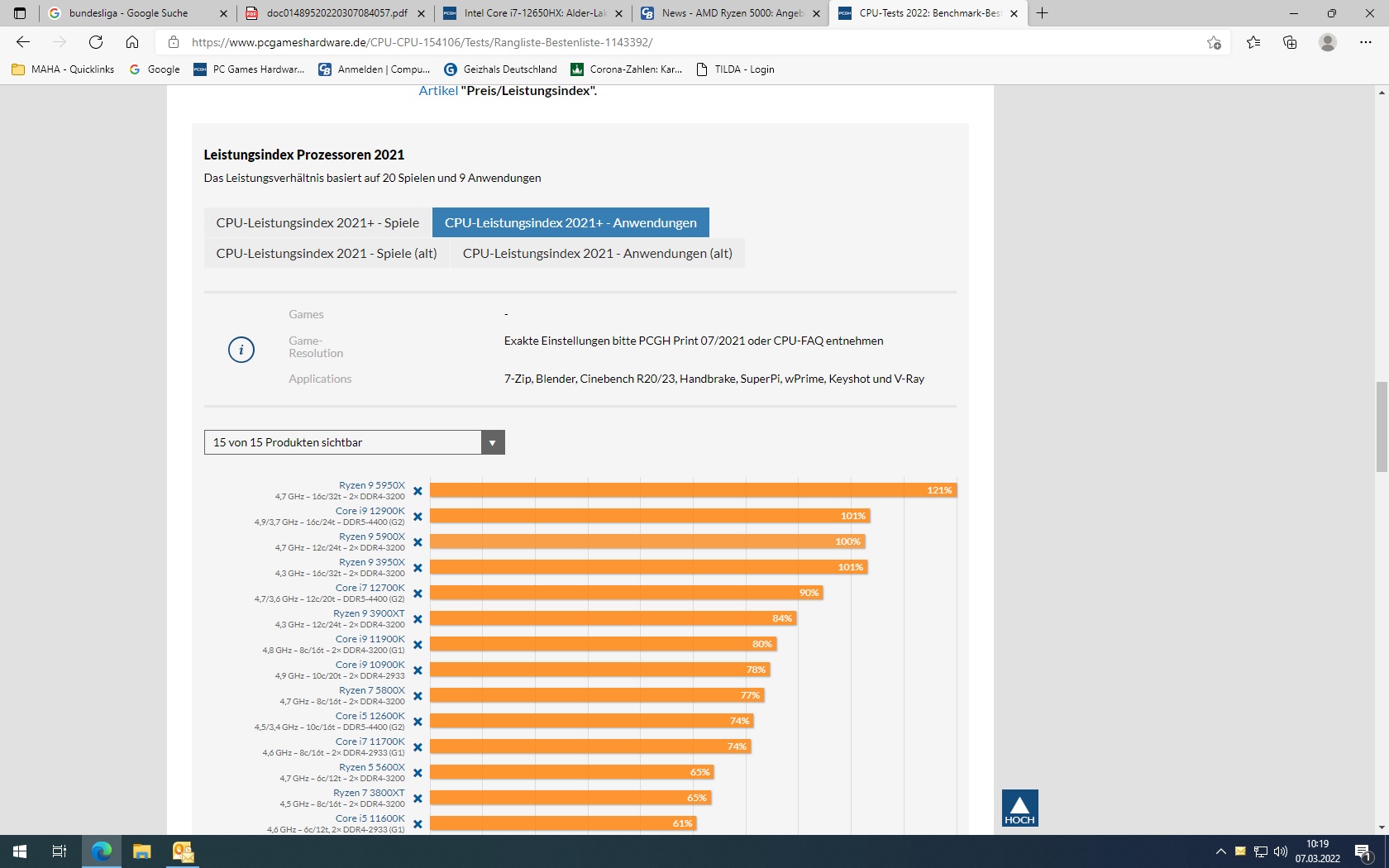View site information lock icon
This screenshot has height=868, width=1389.
click(x=174, y=42)
